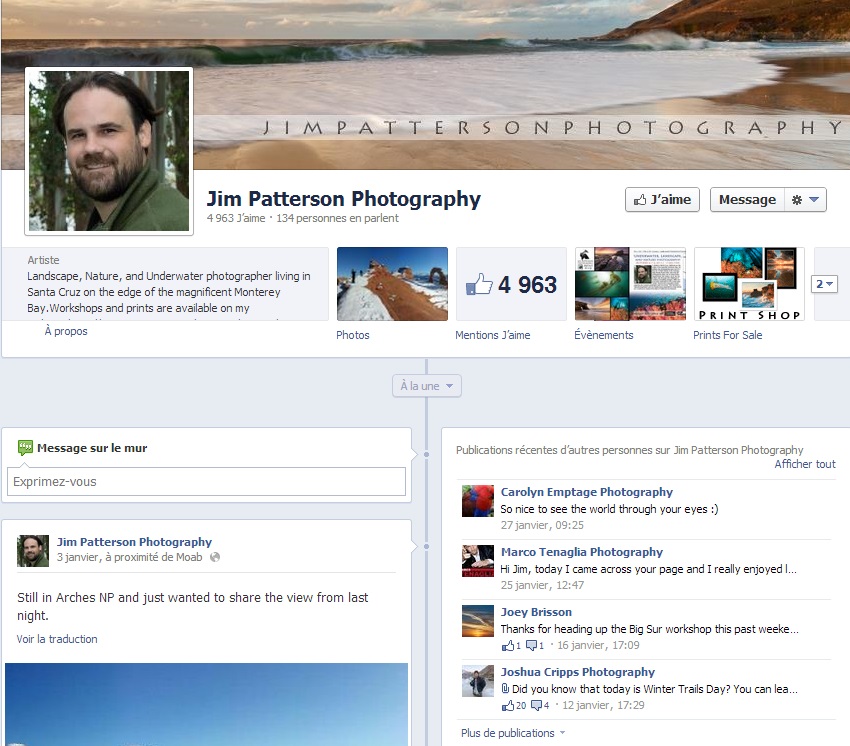Screen dimensions: 850x746
Task: Click the Prints For Sale label
Action: coord(727,335)
